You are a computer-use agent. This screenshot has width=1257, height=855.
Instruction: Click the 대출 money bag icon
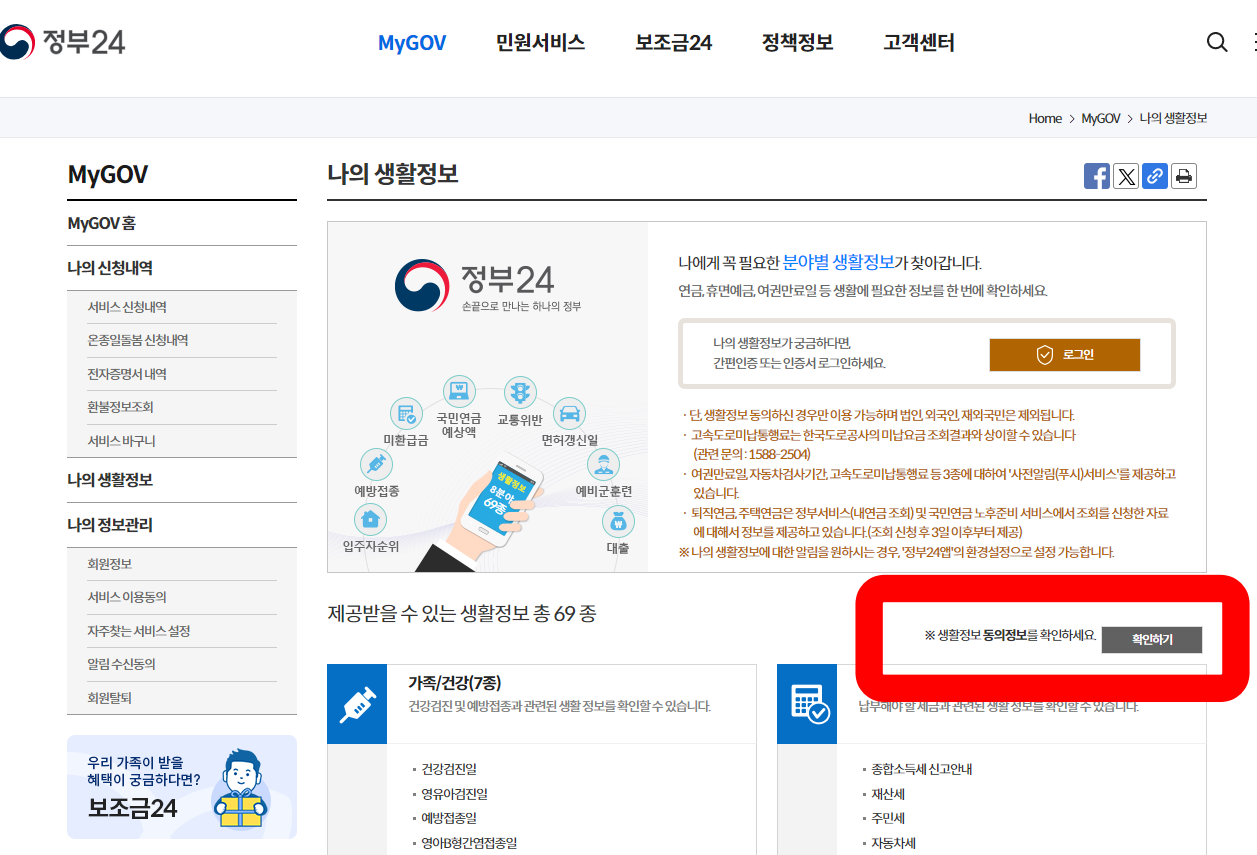(620, 521)
